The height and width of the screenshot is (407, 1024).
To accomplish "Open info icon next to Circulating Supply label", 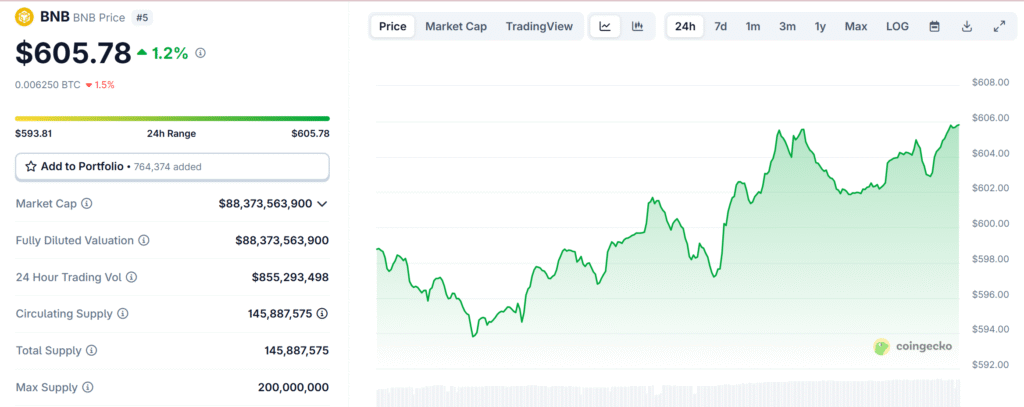I will (123, 314).
